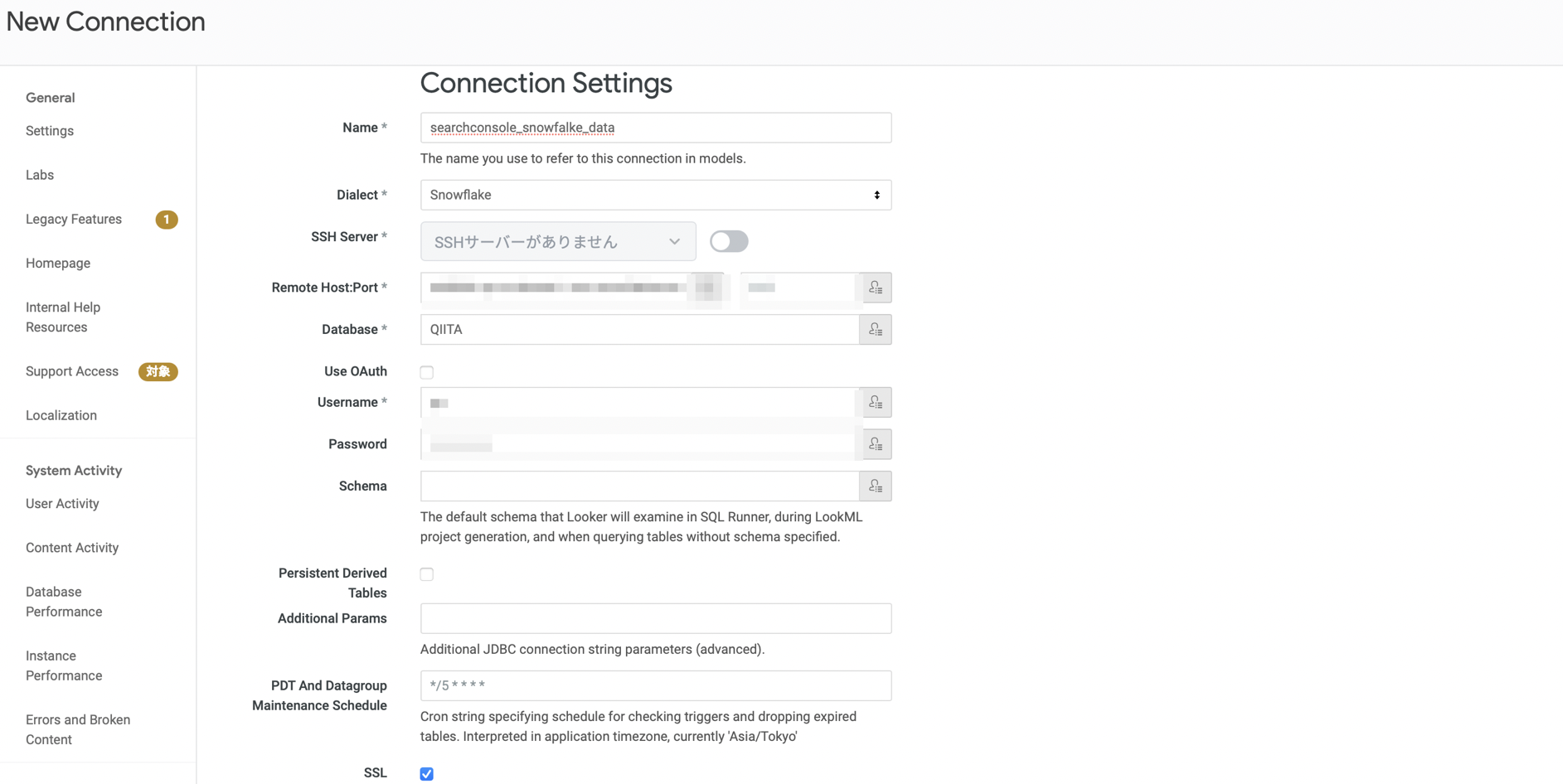Open Internal Help Resources

coord(63,317)
